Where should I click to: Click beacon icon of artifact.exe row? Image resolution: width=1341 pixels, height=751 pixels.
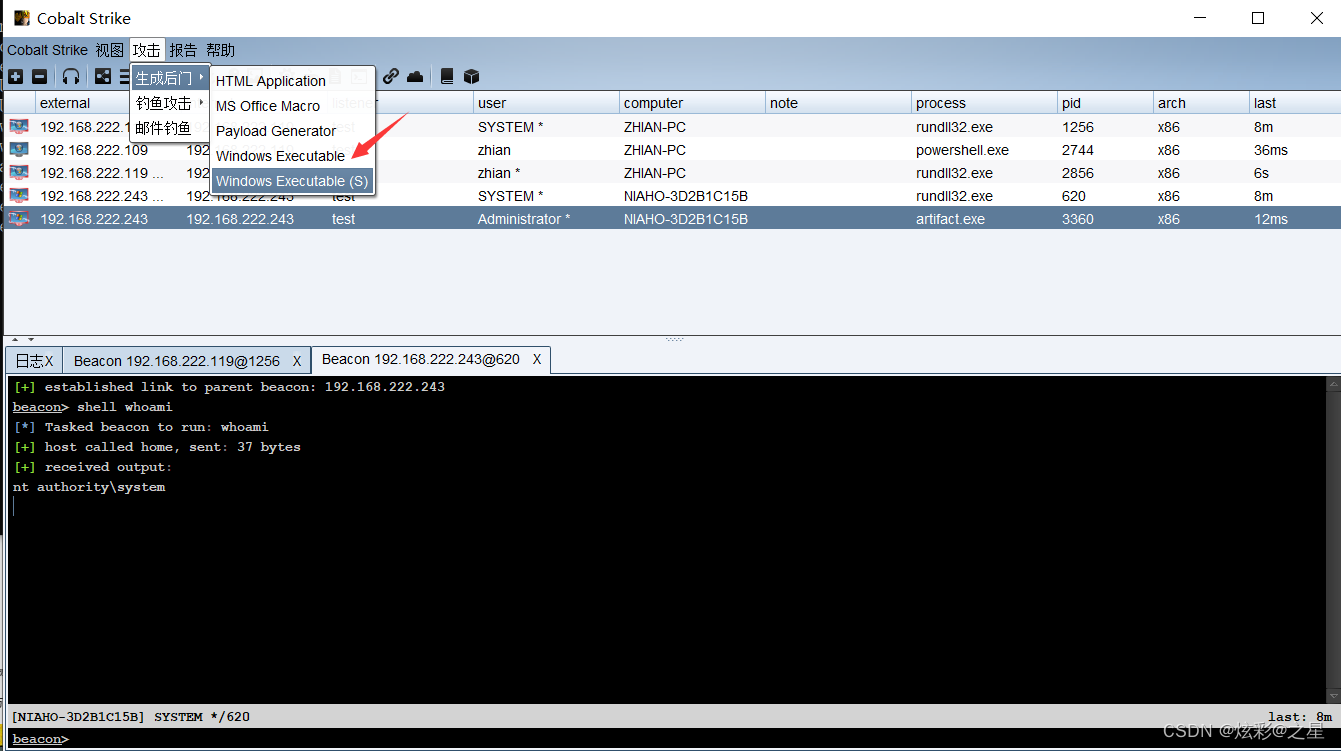pyautogui.click(x=19, y=219)
